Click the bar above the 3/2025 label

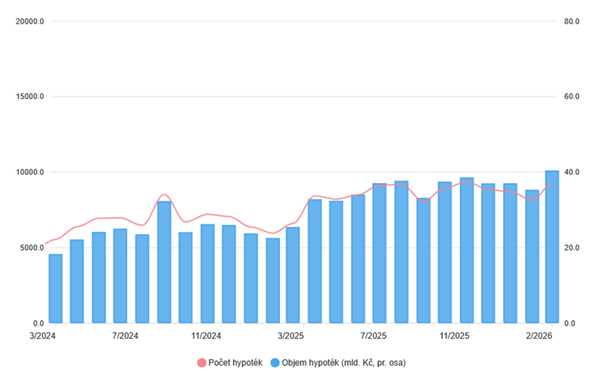tap(293, 275)
